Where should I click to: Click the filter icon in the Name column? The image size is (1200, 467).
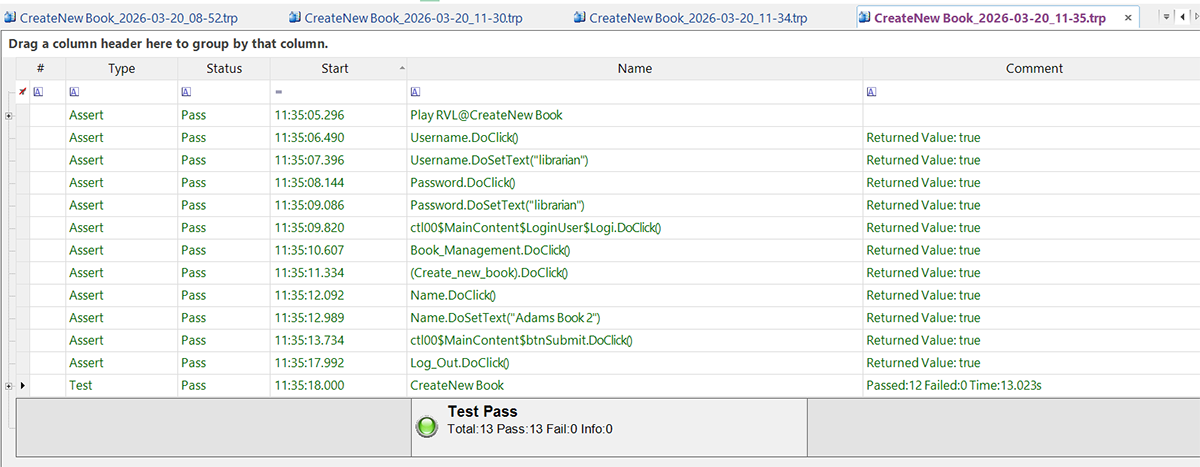tap(415, 92)
